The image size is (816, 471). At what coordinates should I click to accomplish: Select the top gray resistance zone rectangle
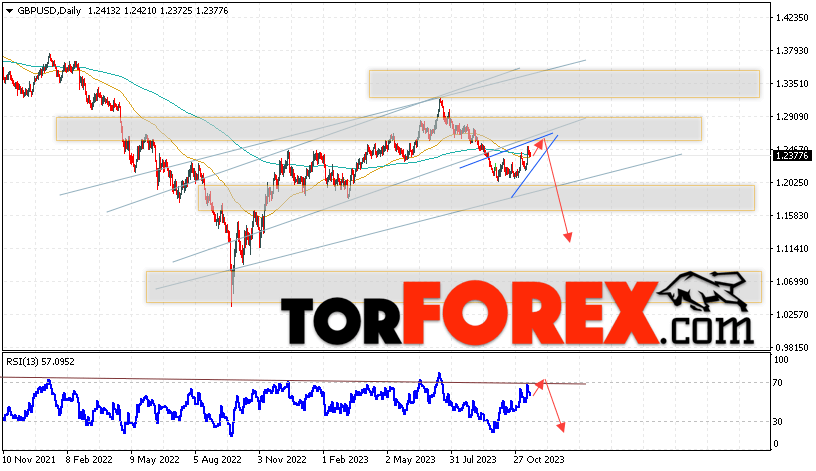click(x=564, y=84)
